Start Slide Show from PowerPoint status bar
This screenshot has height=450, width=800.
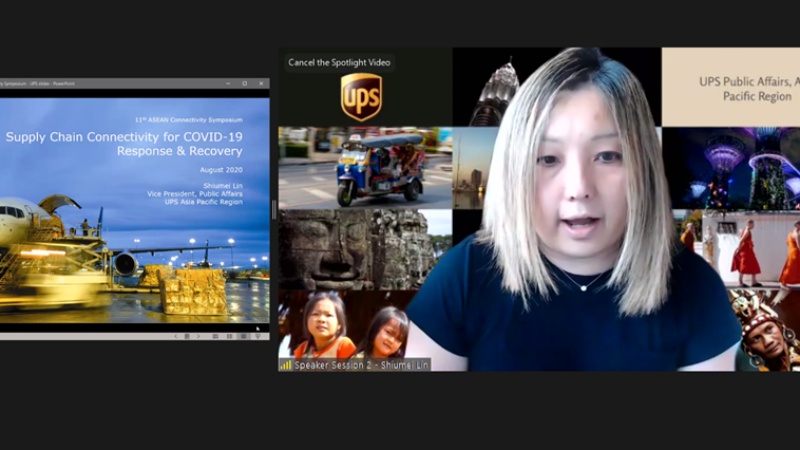[x=258, y=336]
